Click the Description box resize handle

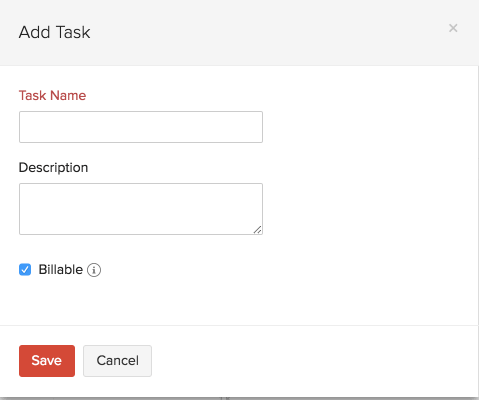click(x=257, y=230)
